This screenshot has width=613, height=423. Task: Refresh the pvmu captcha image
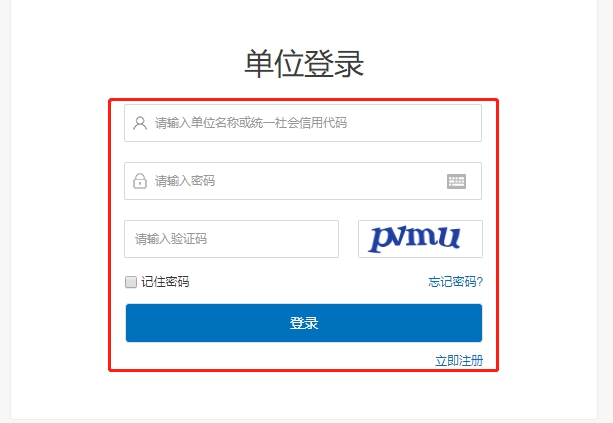coord(420,239)
